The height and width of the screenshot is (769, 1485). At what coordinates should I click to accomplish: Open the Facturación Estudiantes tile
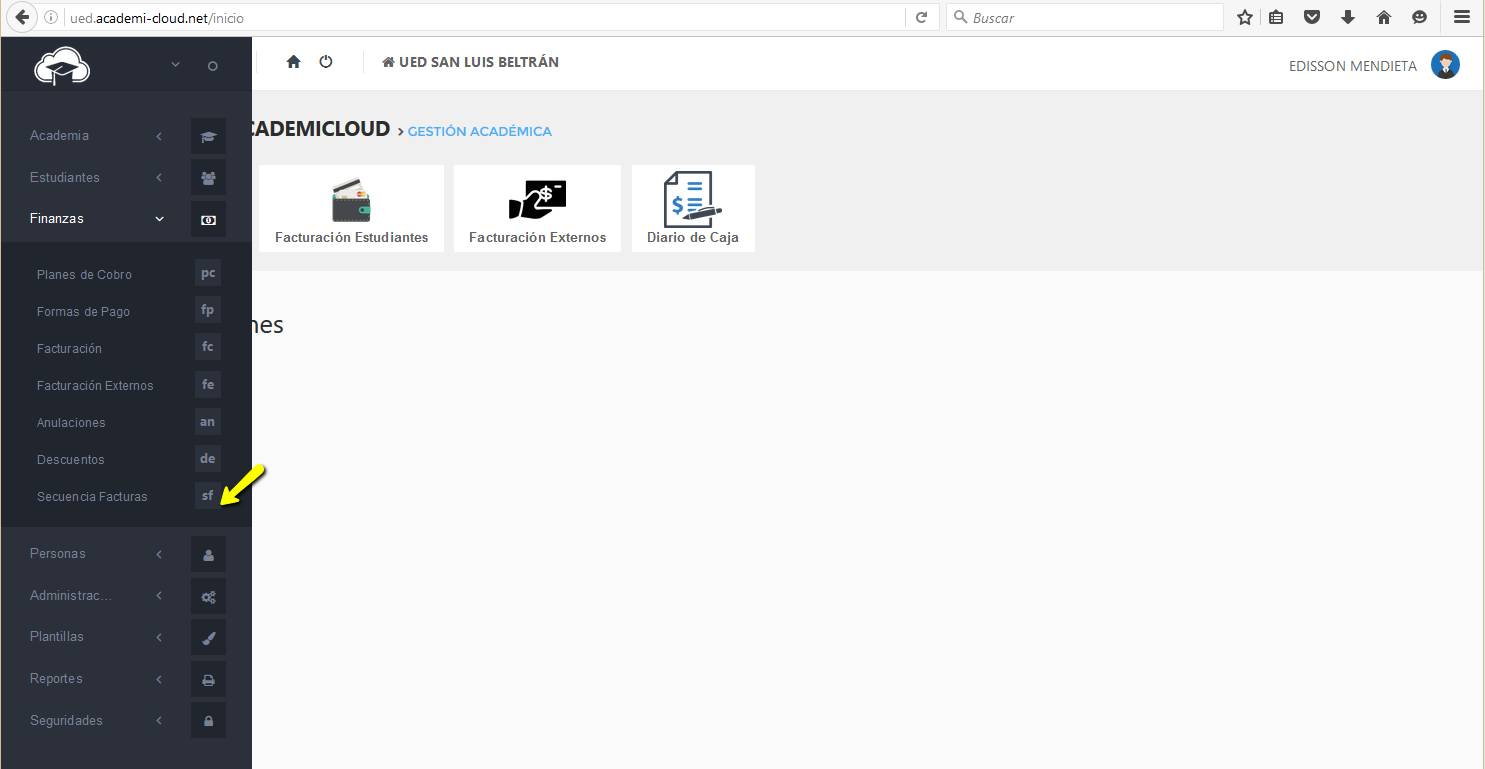[351, 208]
